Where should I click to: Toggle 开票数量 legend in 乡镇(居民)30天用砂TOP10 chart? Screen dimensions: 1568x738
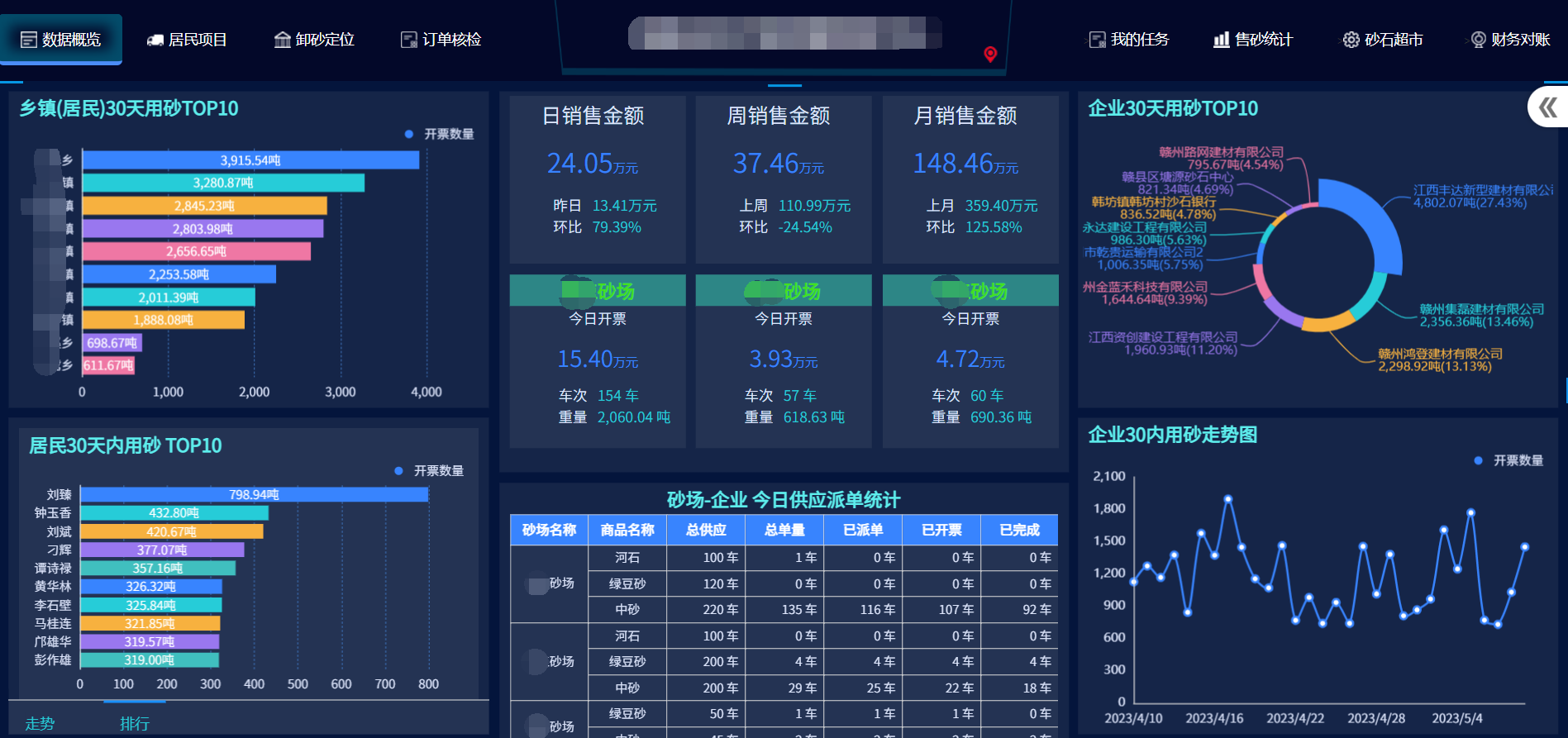(440, 134)
